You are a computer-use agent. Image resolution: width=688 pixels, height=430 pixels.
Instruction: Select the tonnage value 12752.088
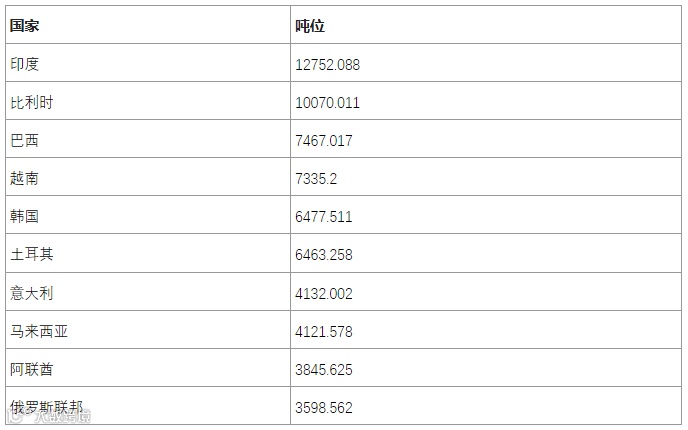pos(327,64)
